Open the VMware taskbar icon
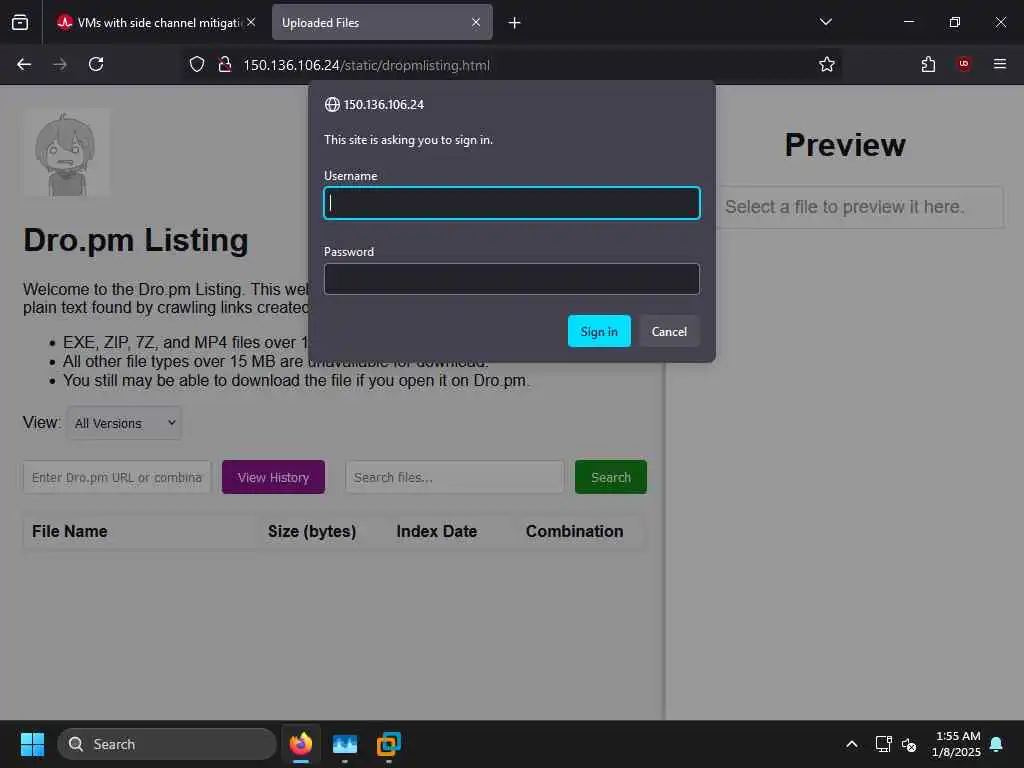 389,744
